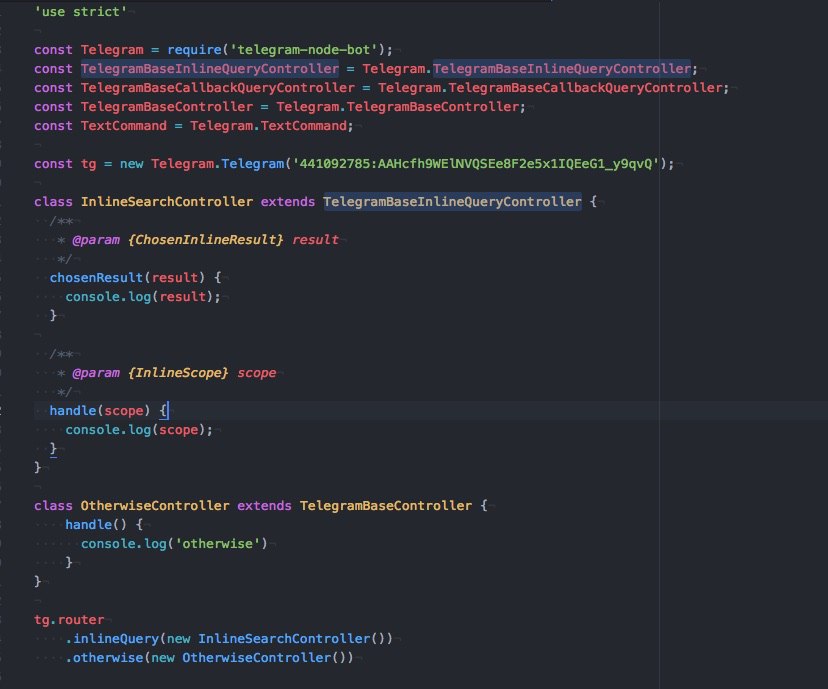Click declared const name TelegramBaseInlineQueryController
This screenshot has height=689, width=828.
click(210, 69)
